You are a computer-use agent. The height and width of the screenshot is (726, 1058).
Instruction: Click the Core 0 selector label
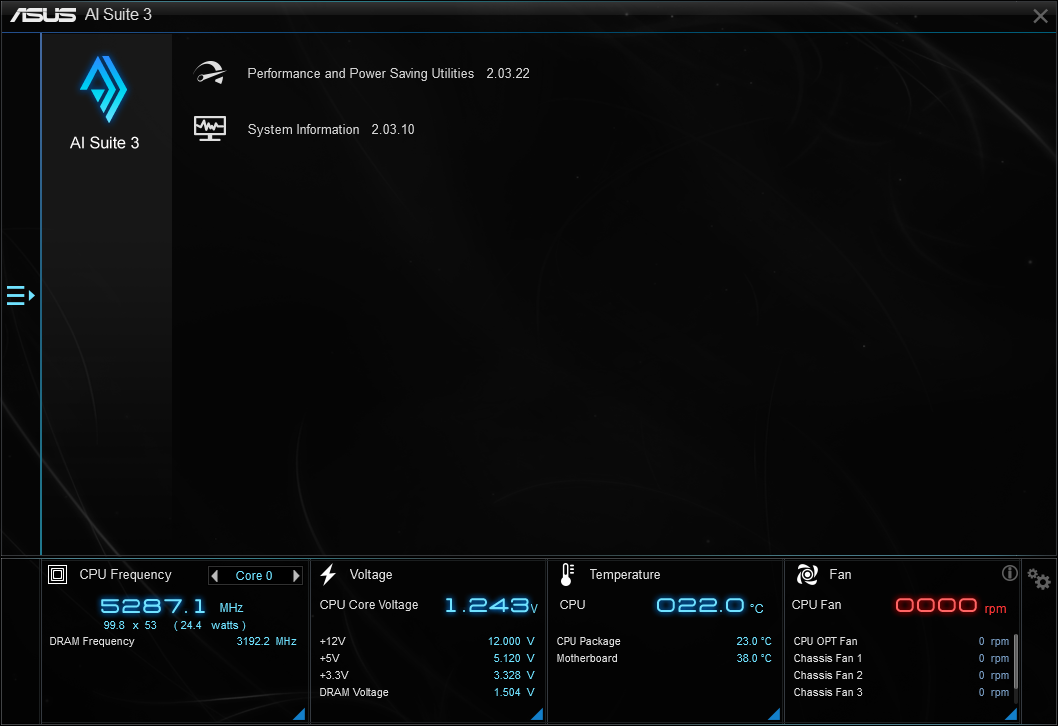coord(254,576)
